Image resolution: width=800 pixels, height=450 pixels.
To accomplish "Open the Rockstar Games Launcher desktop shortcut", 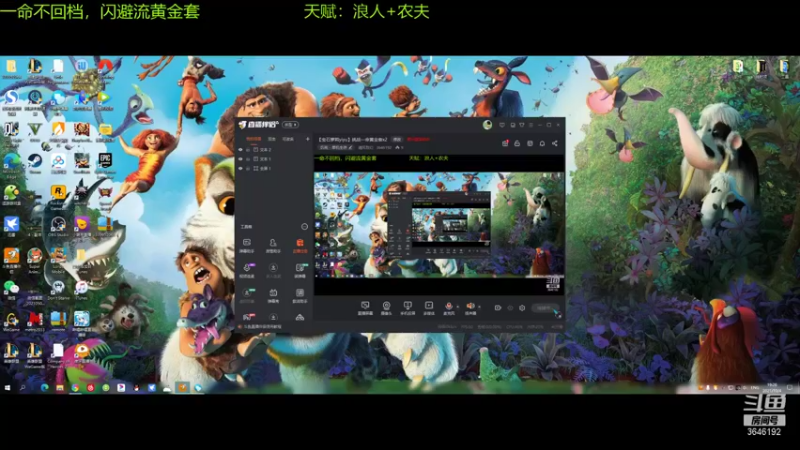I will [x=58, y=196].
